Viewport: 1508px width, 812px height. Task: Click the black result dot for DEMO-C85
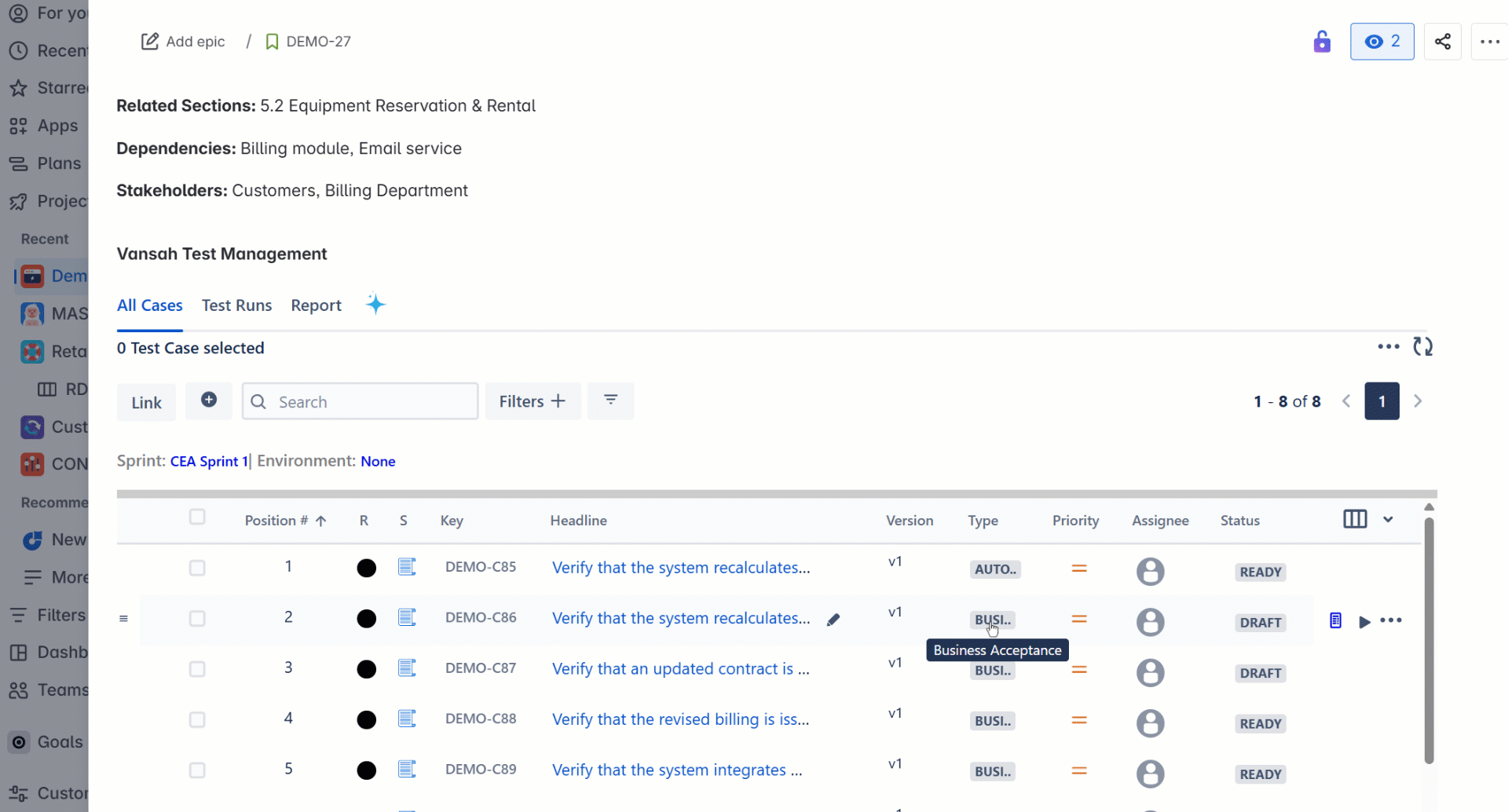coord(366,568)
